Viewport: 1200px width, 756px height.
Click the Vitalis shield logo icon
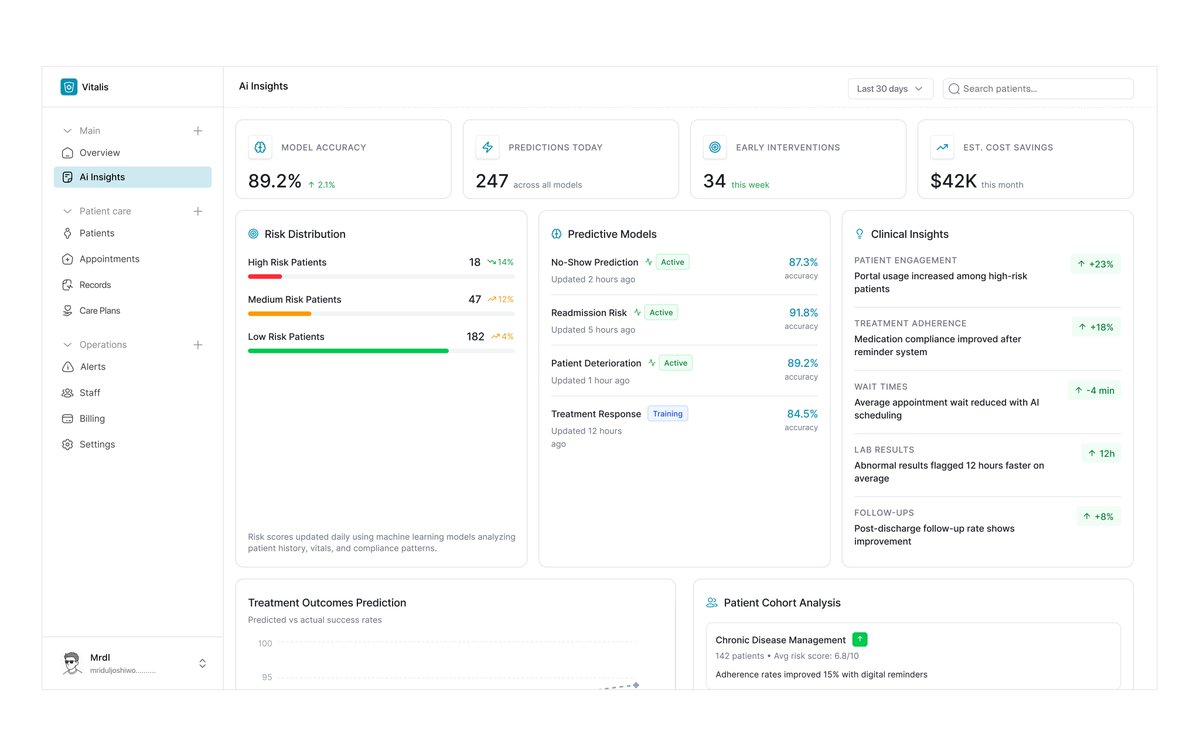point(69,87)
